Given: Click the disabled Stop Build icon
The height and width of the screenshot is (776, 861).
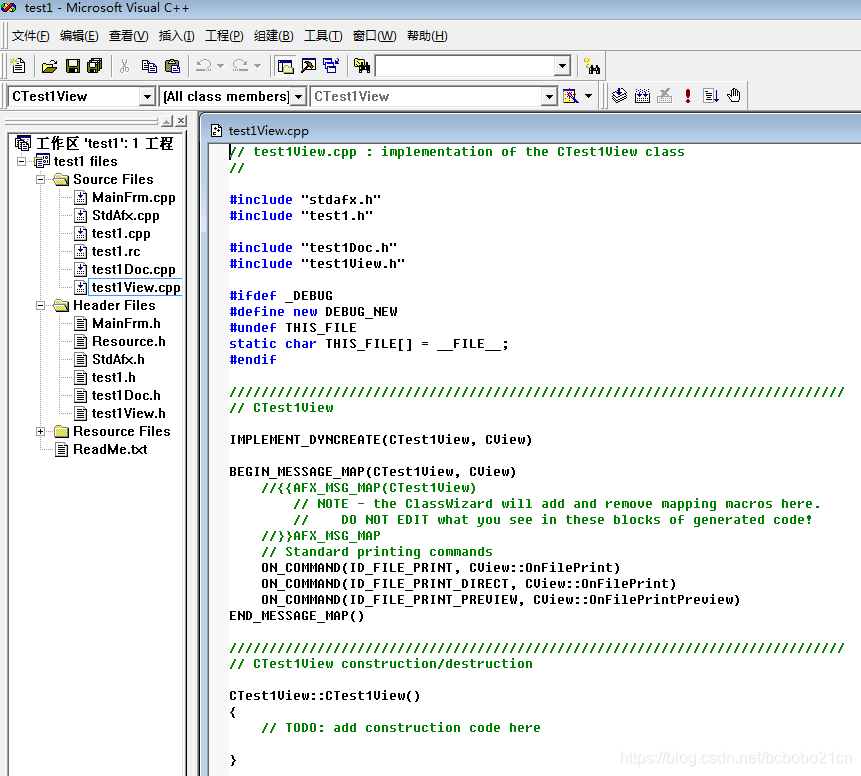Looking at the screenshot, I should point(665,96).
